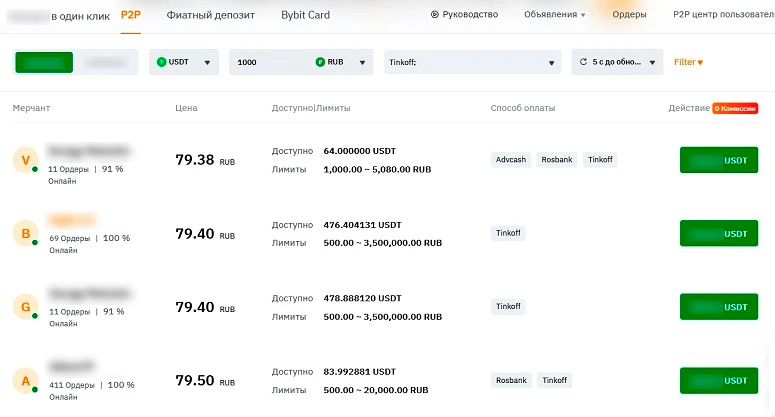Click the Advcash payment tag
The height and width of the screenshot is (417, 775).
(x=511, y=160)
